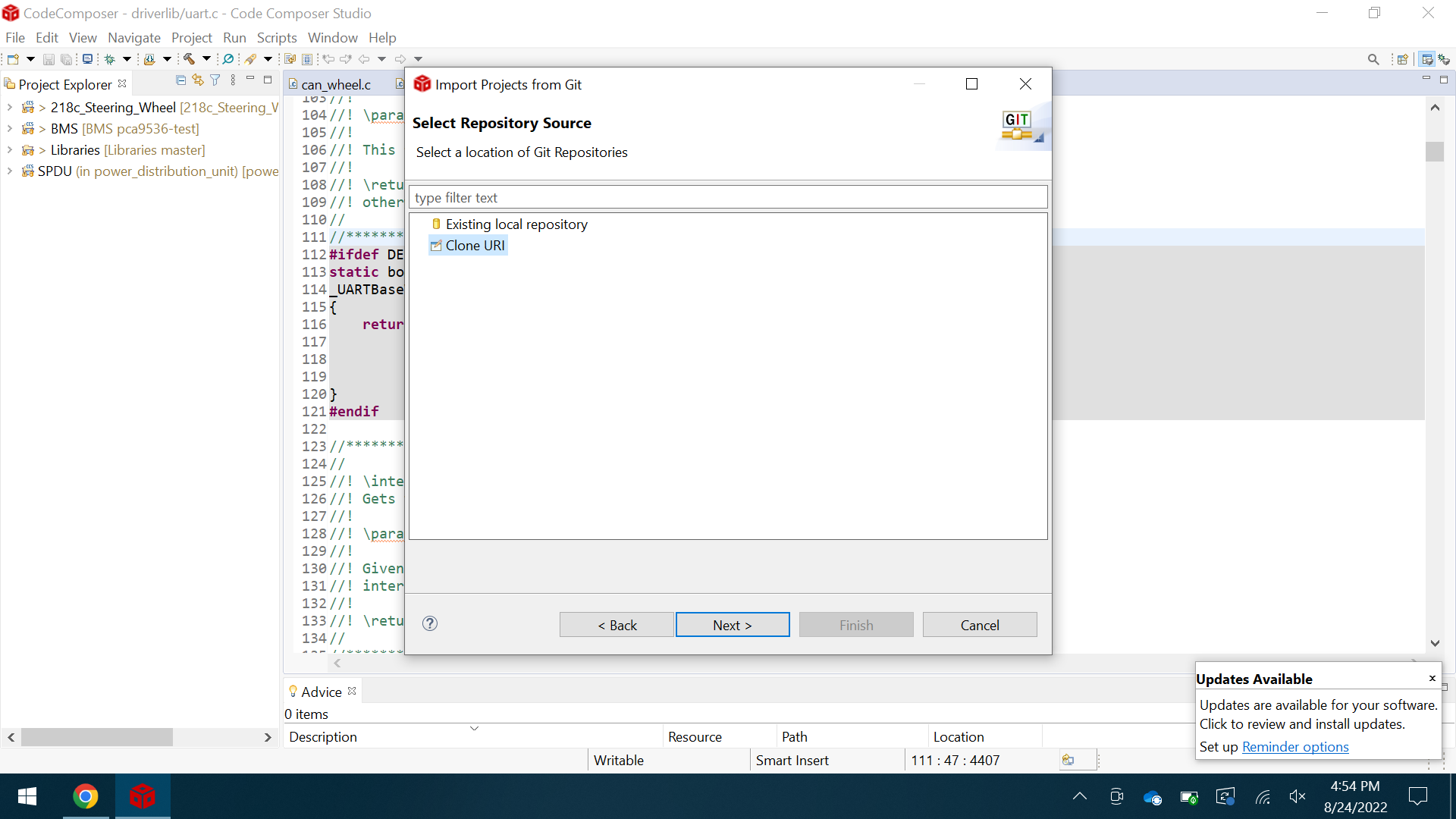The height and width of the screenshot is (819, 1456).
Task: Open the Reminder options link
Action: (x=1294, y=747)
